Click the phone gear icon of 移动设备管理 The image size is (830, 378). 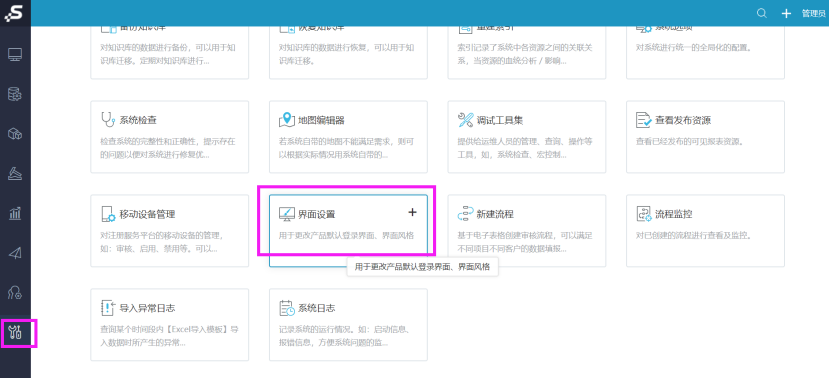pyautogui.click(x=107, y=214)
